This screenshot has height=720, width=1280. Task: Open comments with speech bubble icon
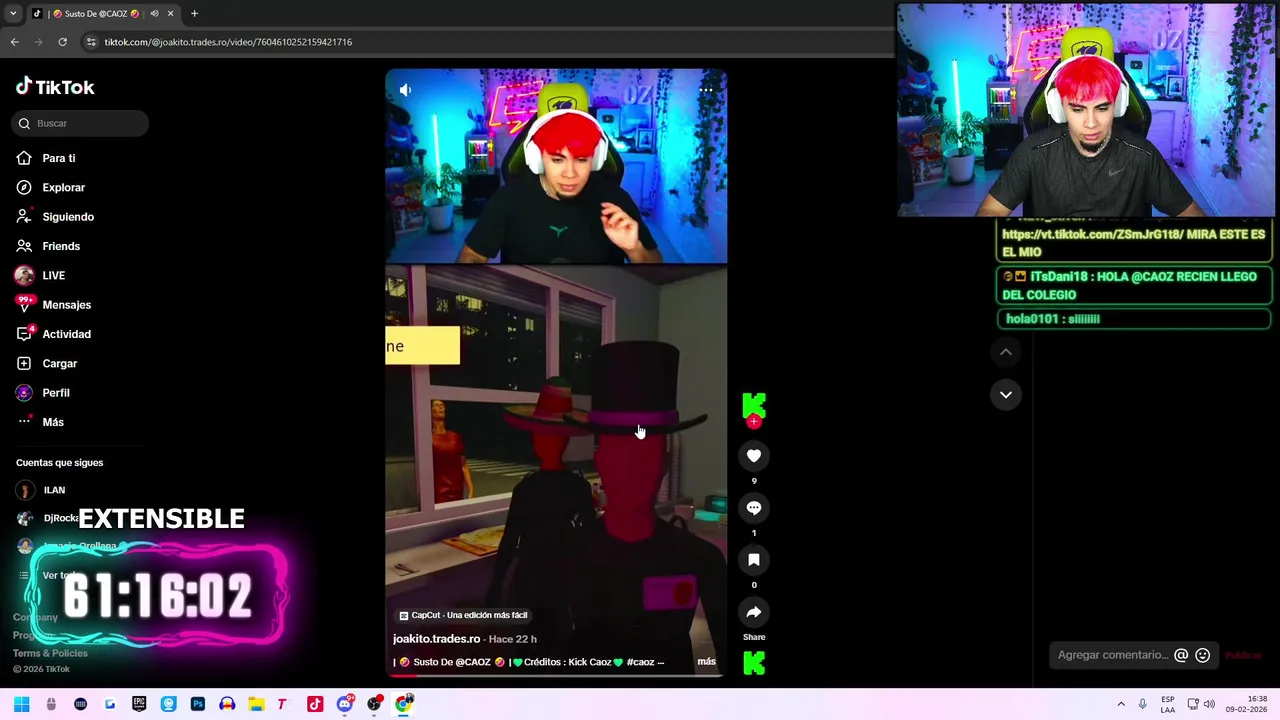(x=754, y=508)
